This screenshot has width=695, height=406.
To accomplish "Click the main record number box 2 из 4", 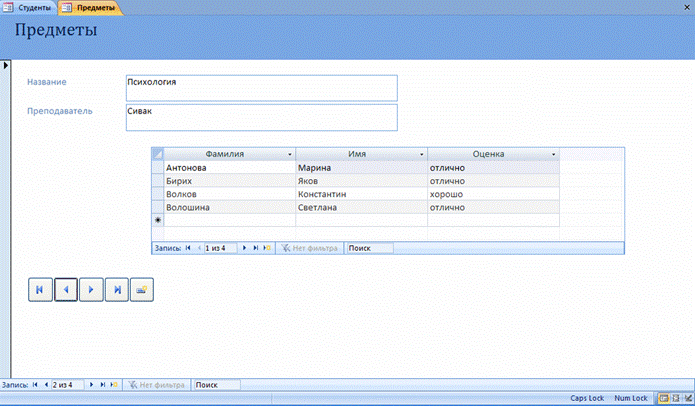I will tap(67, 385).
